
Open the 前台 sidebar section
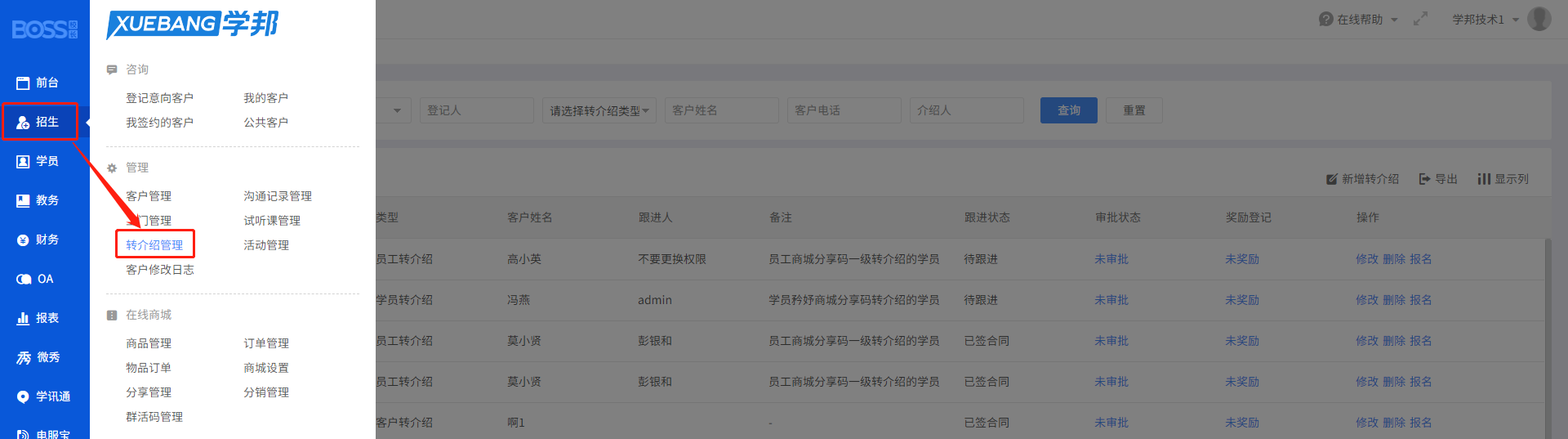38,83
